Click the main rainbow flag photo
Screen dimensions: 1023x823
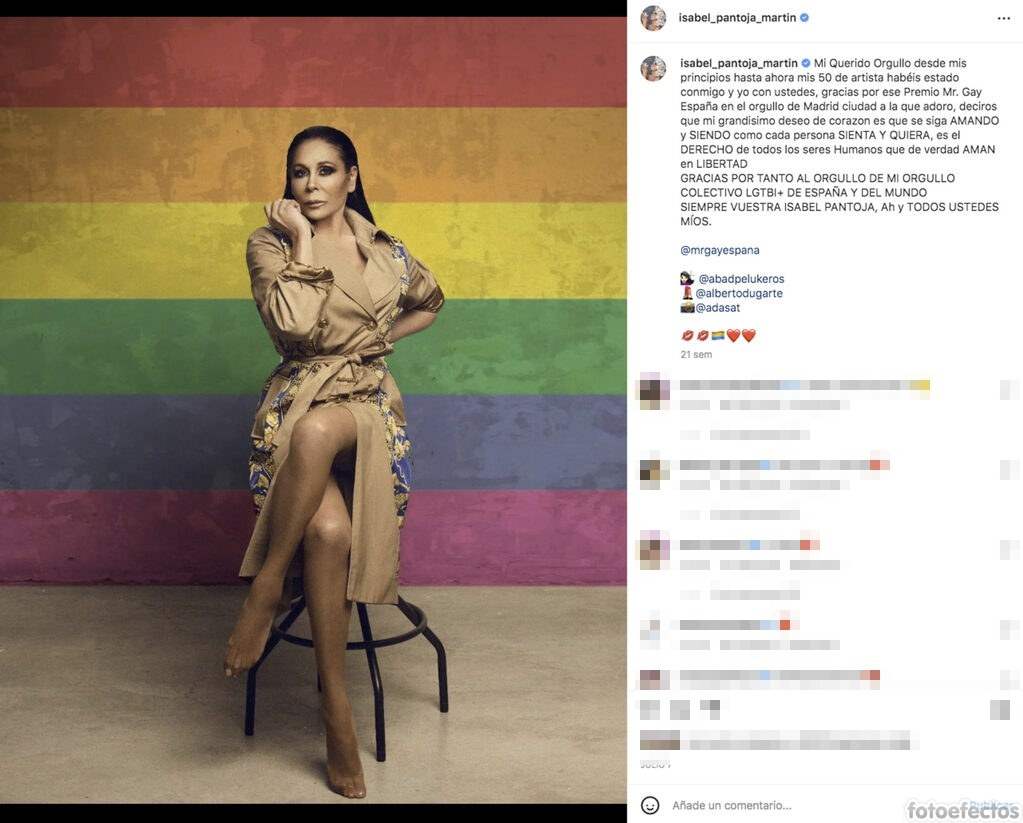[x=313, y=411]
